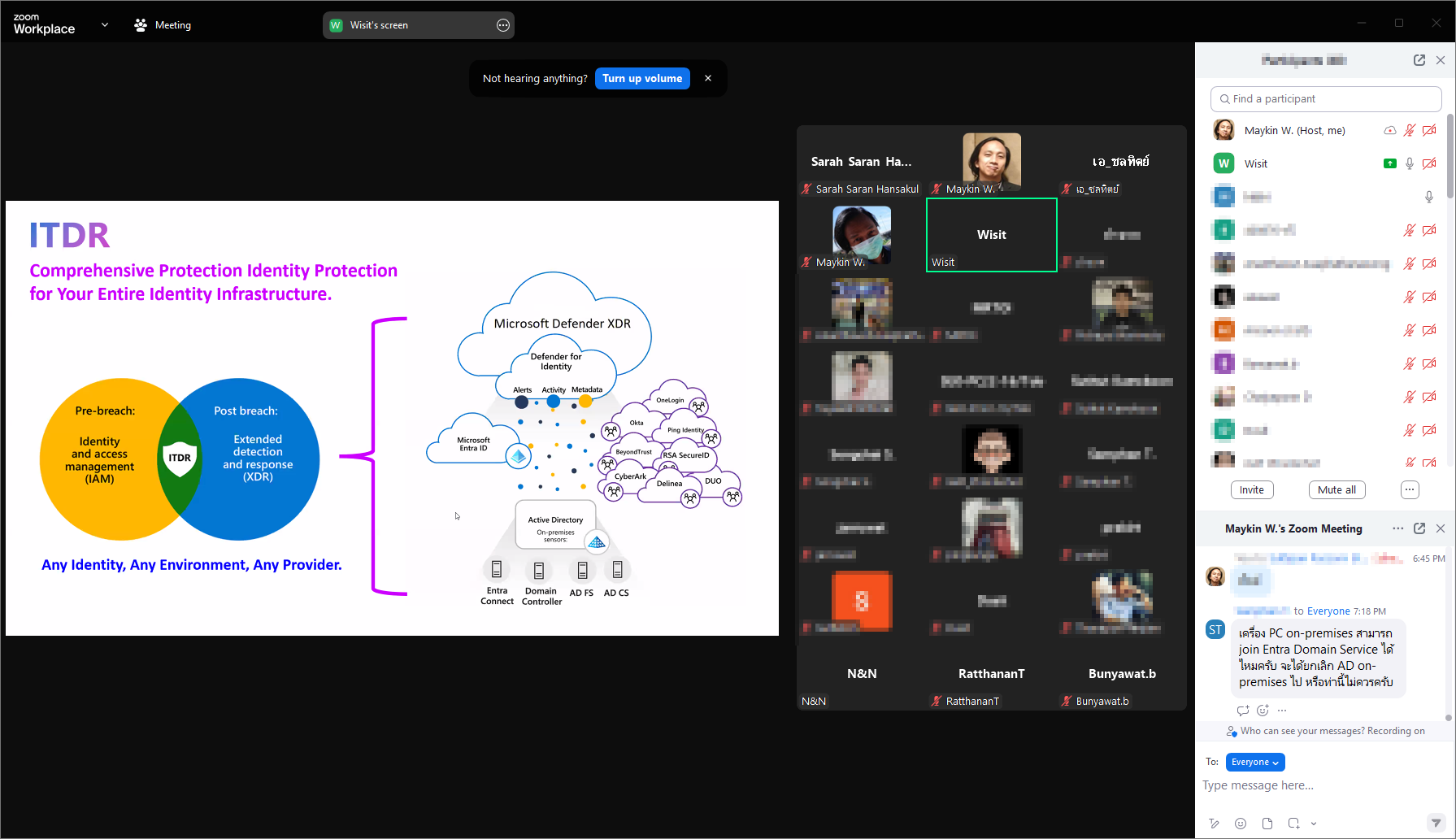Image resolution: width=1456 pixels, height=839 pixels.
Task: Click the Turn up volume button
Action: (642, 78)
